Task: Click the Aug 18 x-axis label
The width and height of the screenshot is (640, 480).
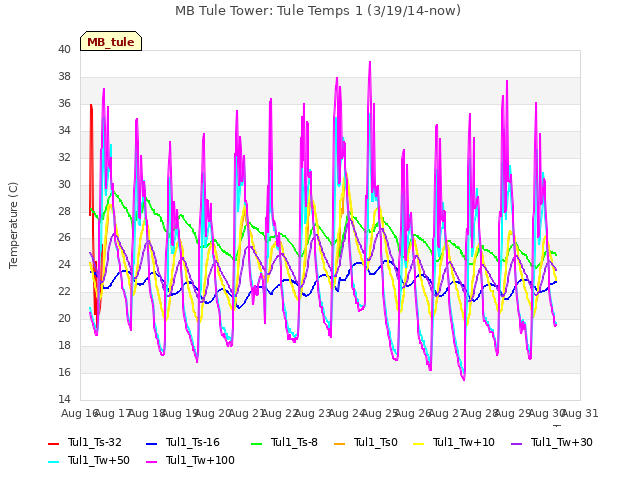Action: [147, 413]
